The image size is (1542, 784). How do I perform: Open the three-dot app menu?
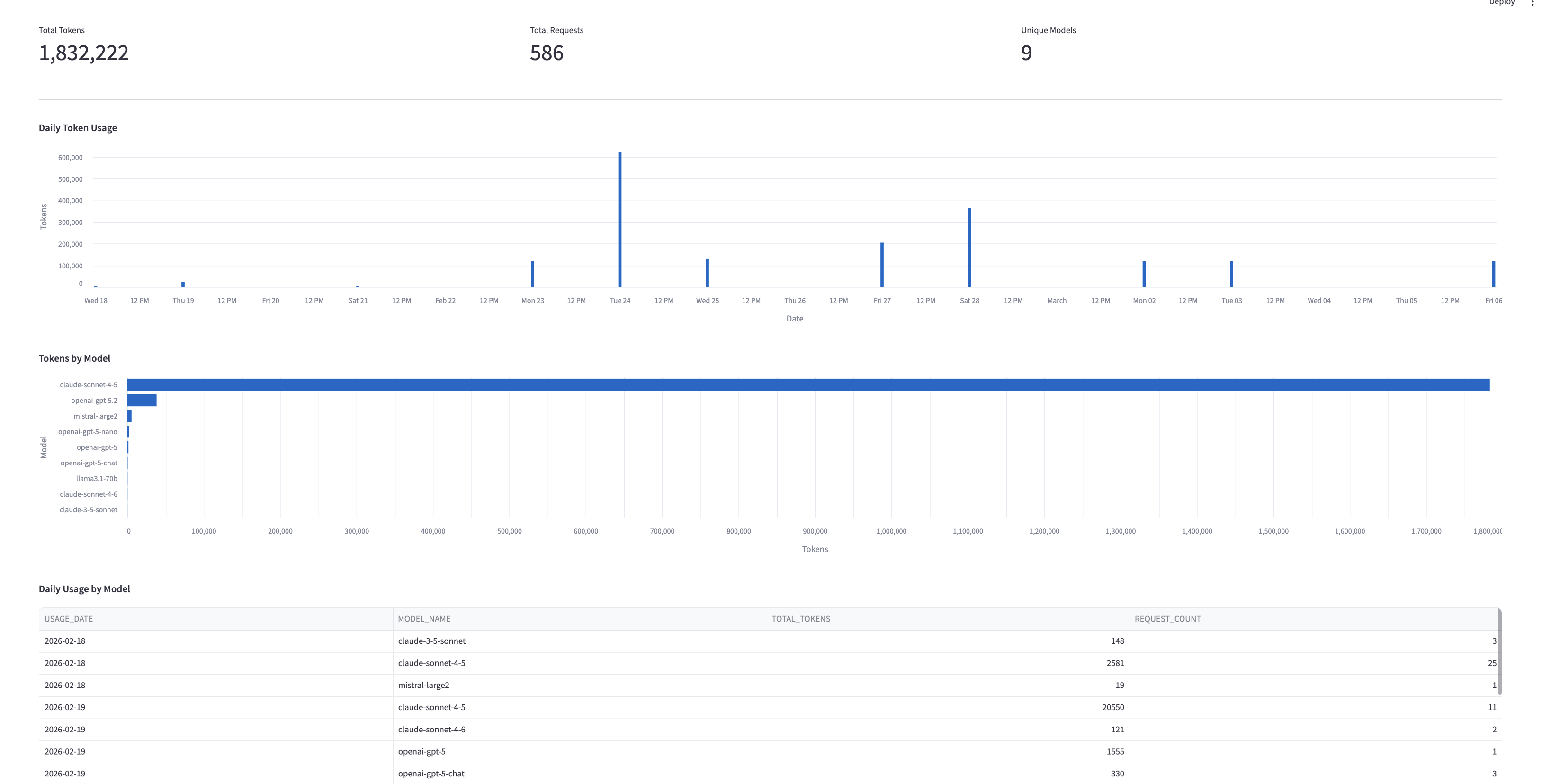[1532, 3]
